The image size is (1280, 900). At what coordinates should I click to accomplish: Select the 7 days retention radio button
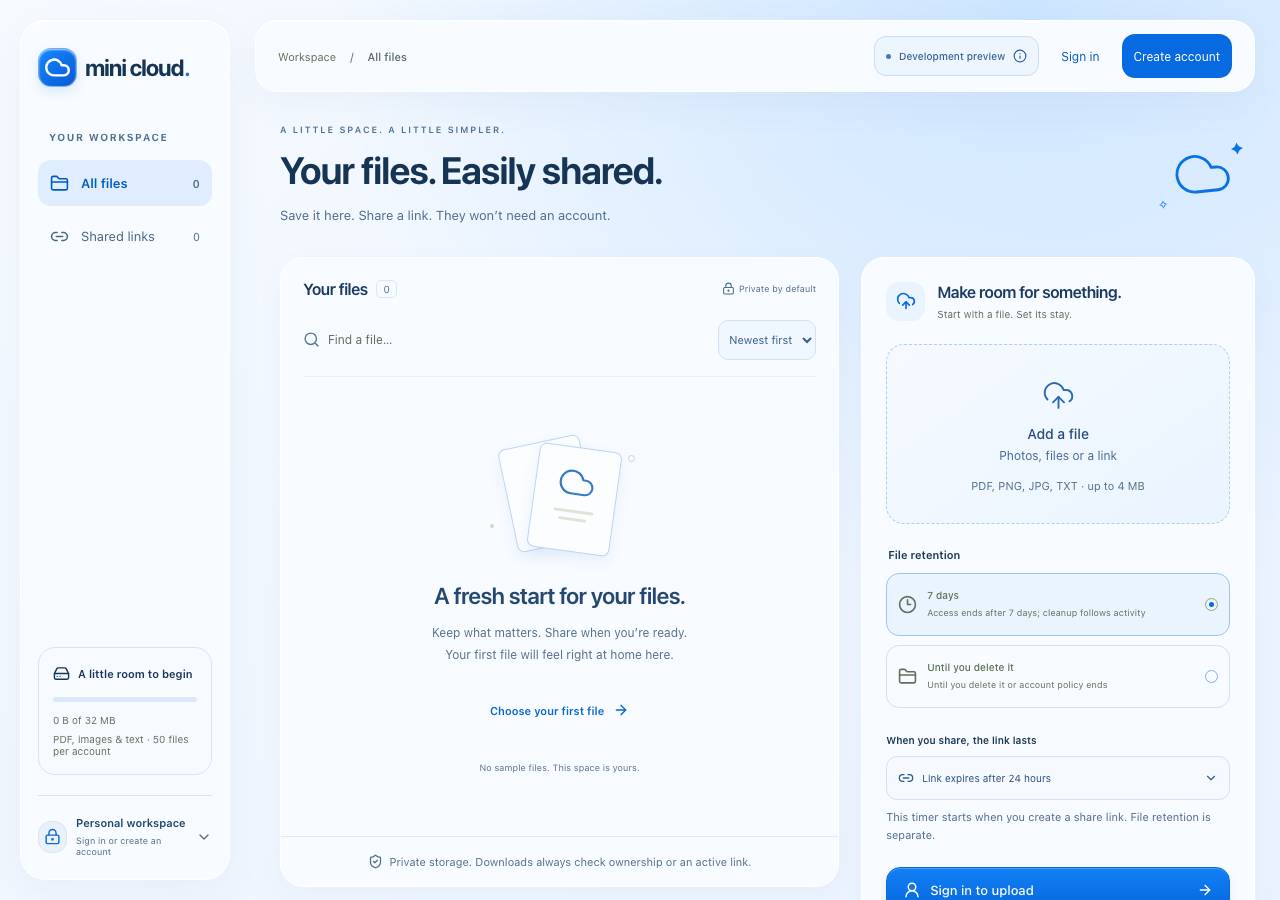[x=1211, y=604]
